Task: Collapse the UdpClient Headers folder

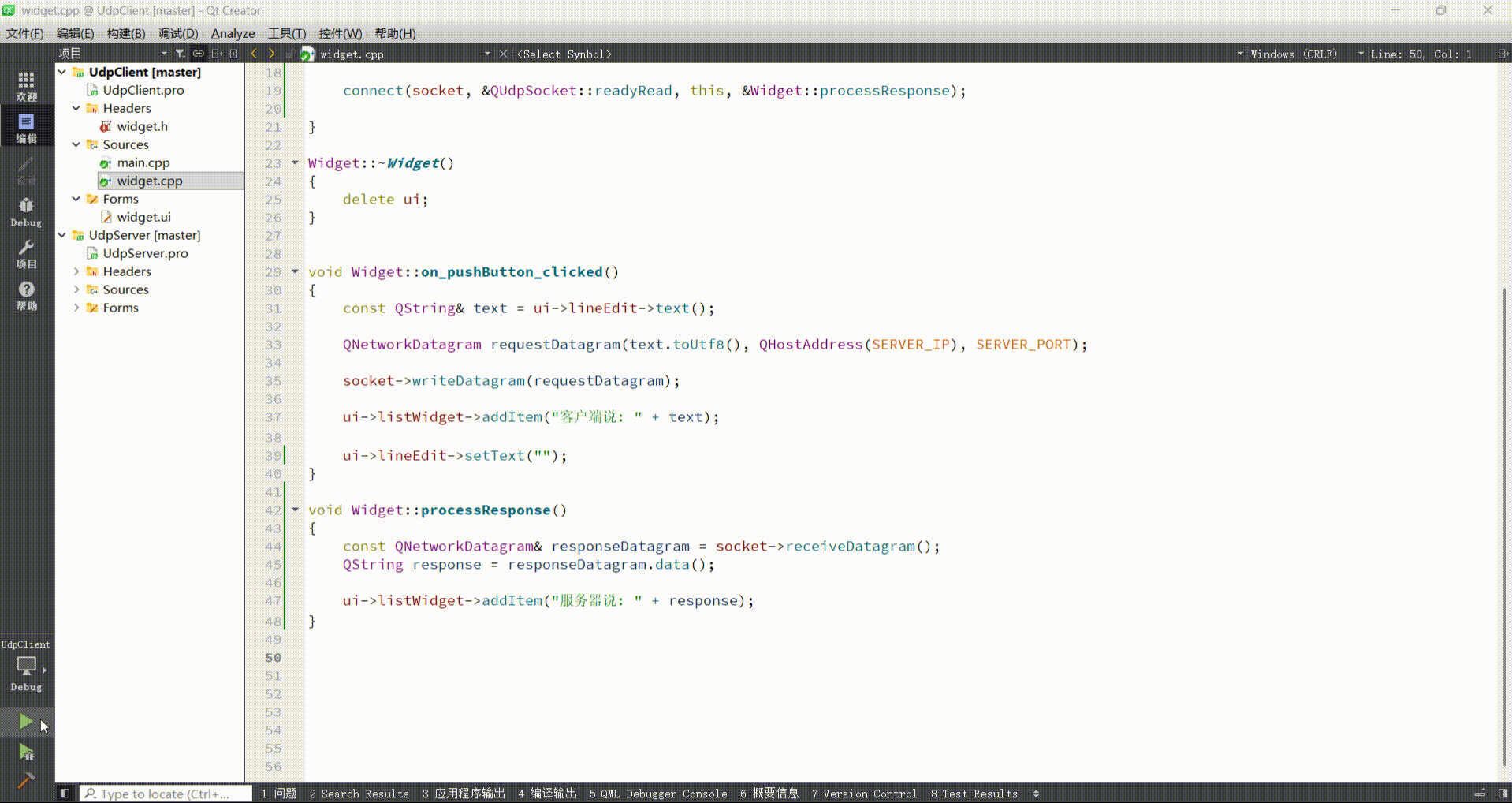Action: click(76, 108)
